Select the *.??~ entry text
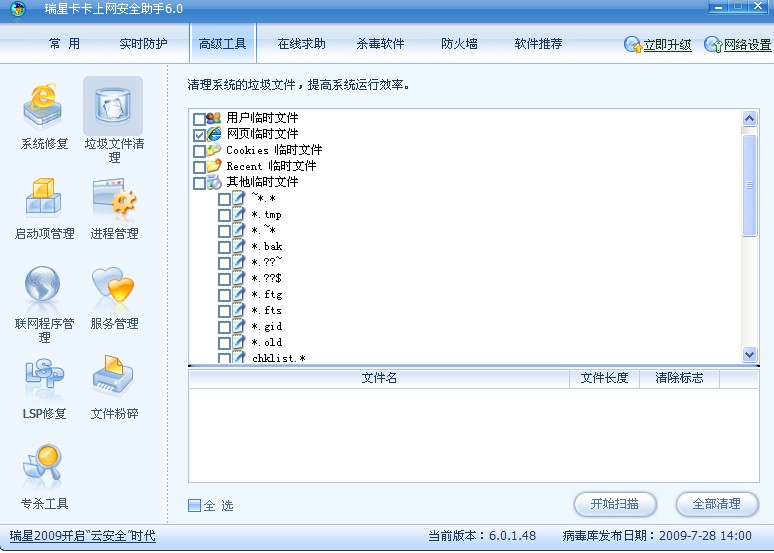774x553 pixels. [267, 262]
